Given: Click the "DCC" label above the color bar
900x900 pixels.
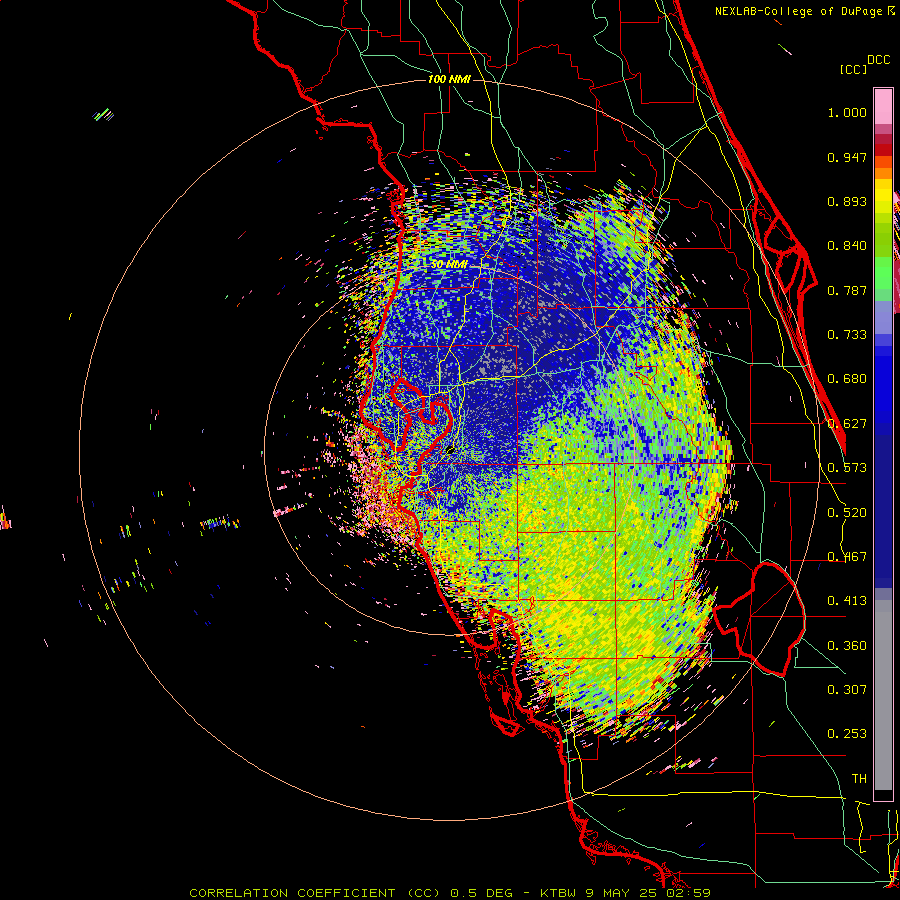Looking at the screenshot, I should (879, 60).
